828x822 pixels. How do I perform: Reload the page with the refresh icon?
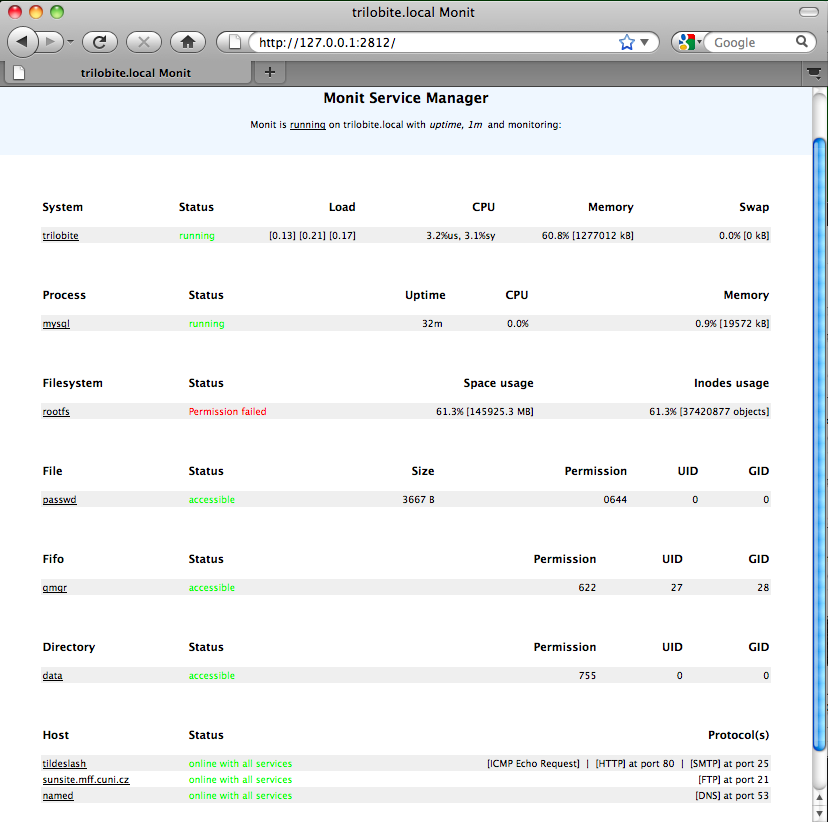100,42
